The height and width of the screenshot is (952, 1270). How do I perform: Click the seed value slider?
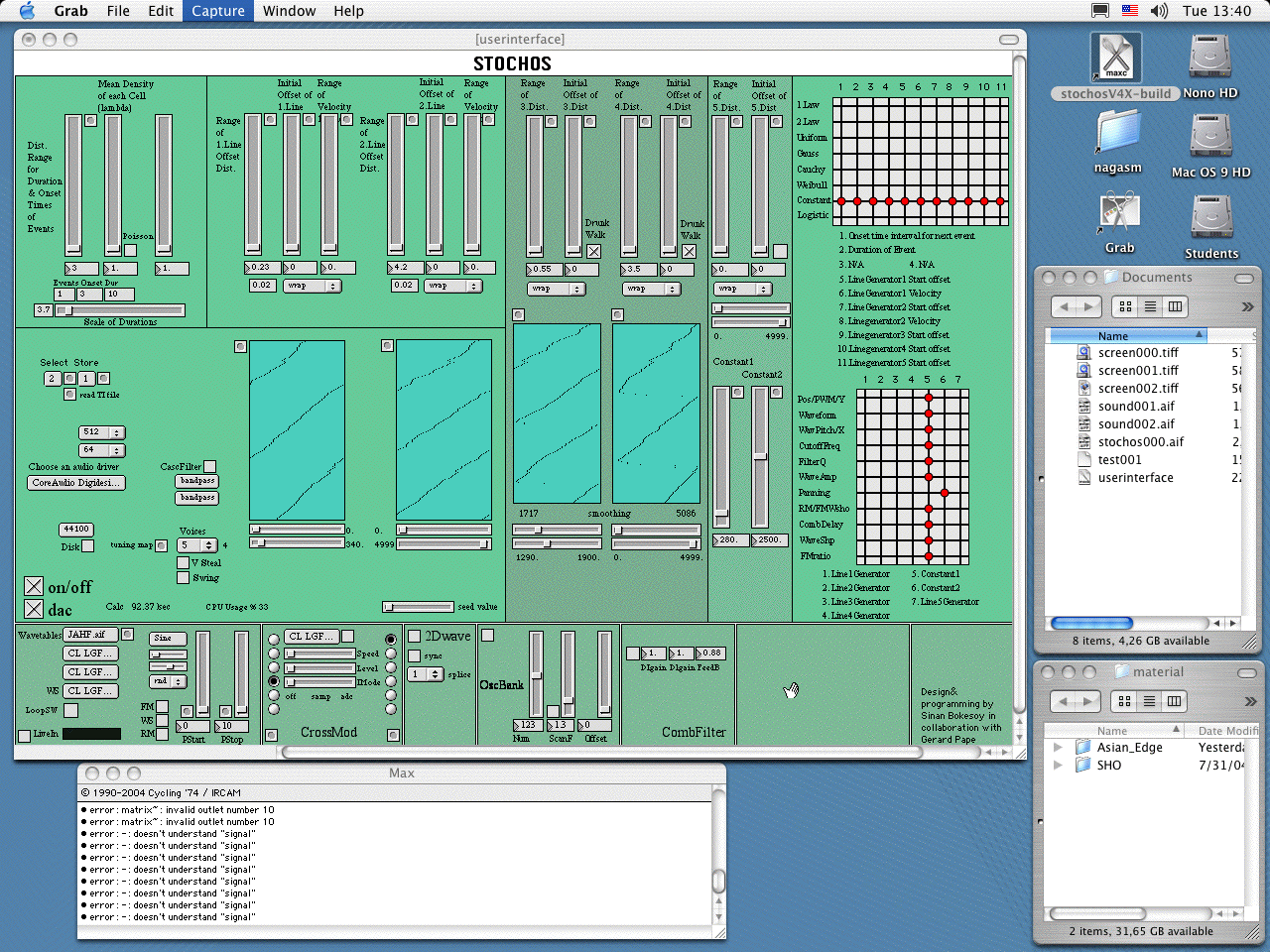(418, 607)
